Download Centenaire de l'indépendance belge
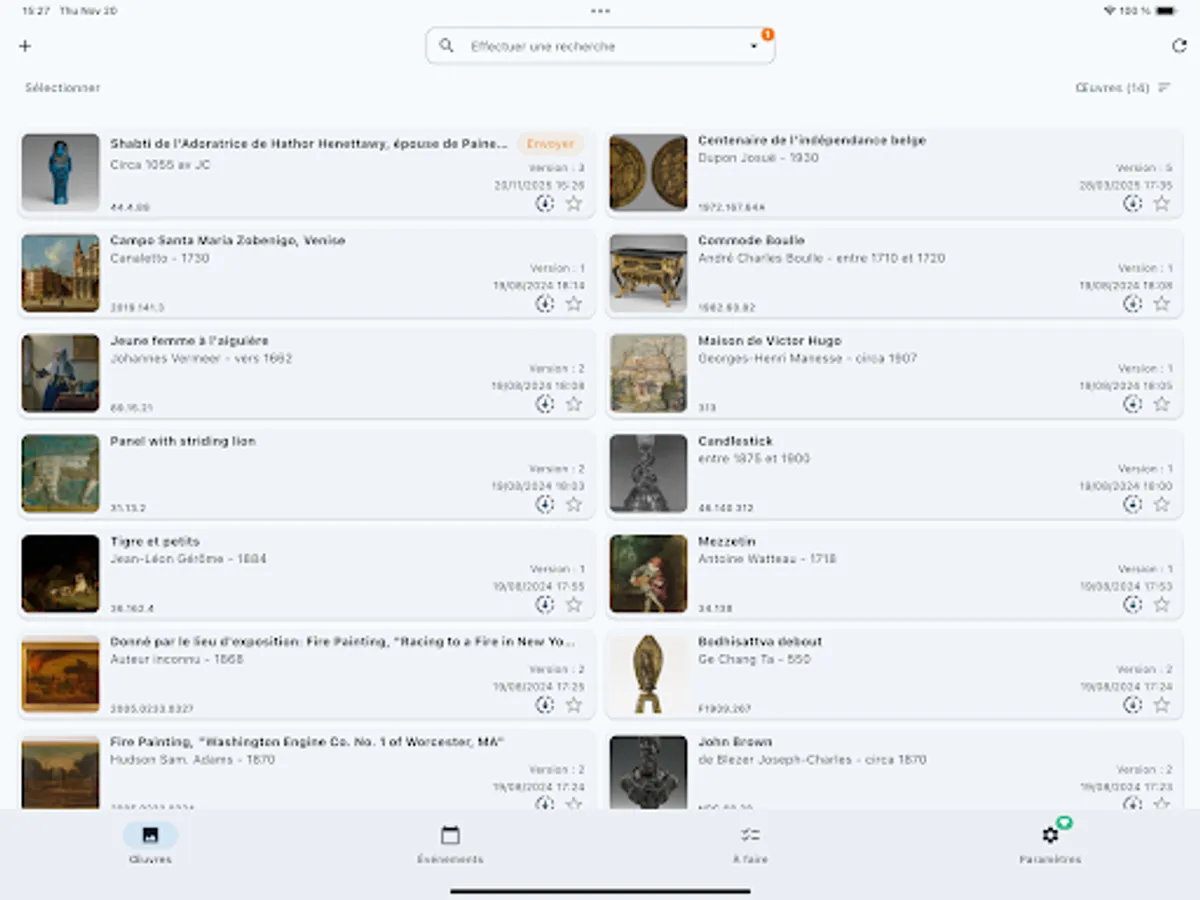1200x900 pixels. coord(1132,204)
